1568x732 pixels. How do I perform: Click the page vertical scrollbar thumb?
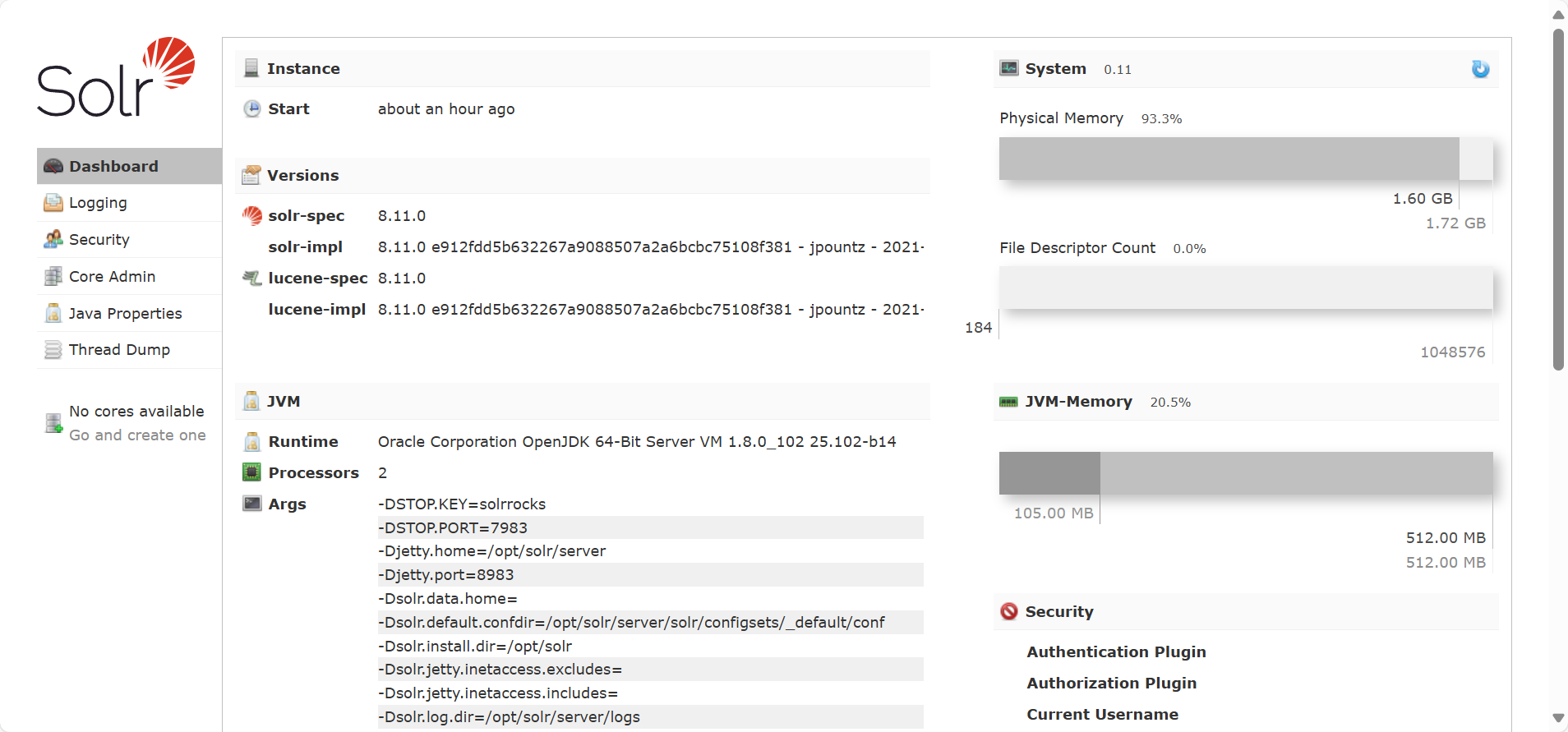(1558, 200)
